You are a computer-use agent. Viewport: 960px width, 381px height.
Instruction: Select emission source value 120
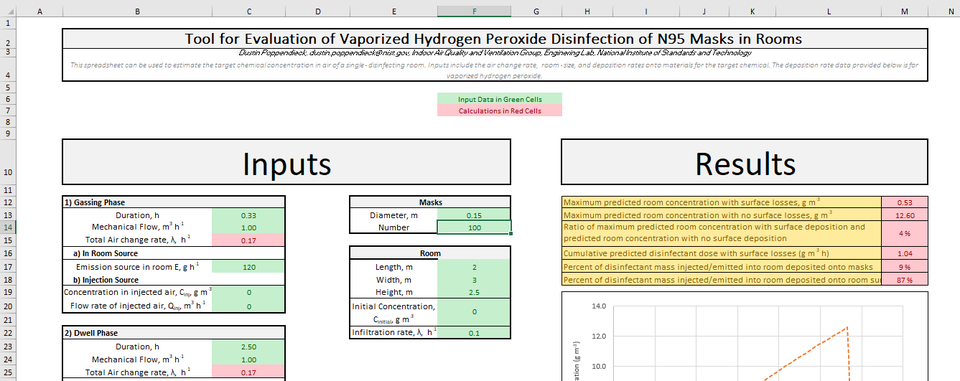click(x=248, y=266)
